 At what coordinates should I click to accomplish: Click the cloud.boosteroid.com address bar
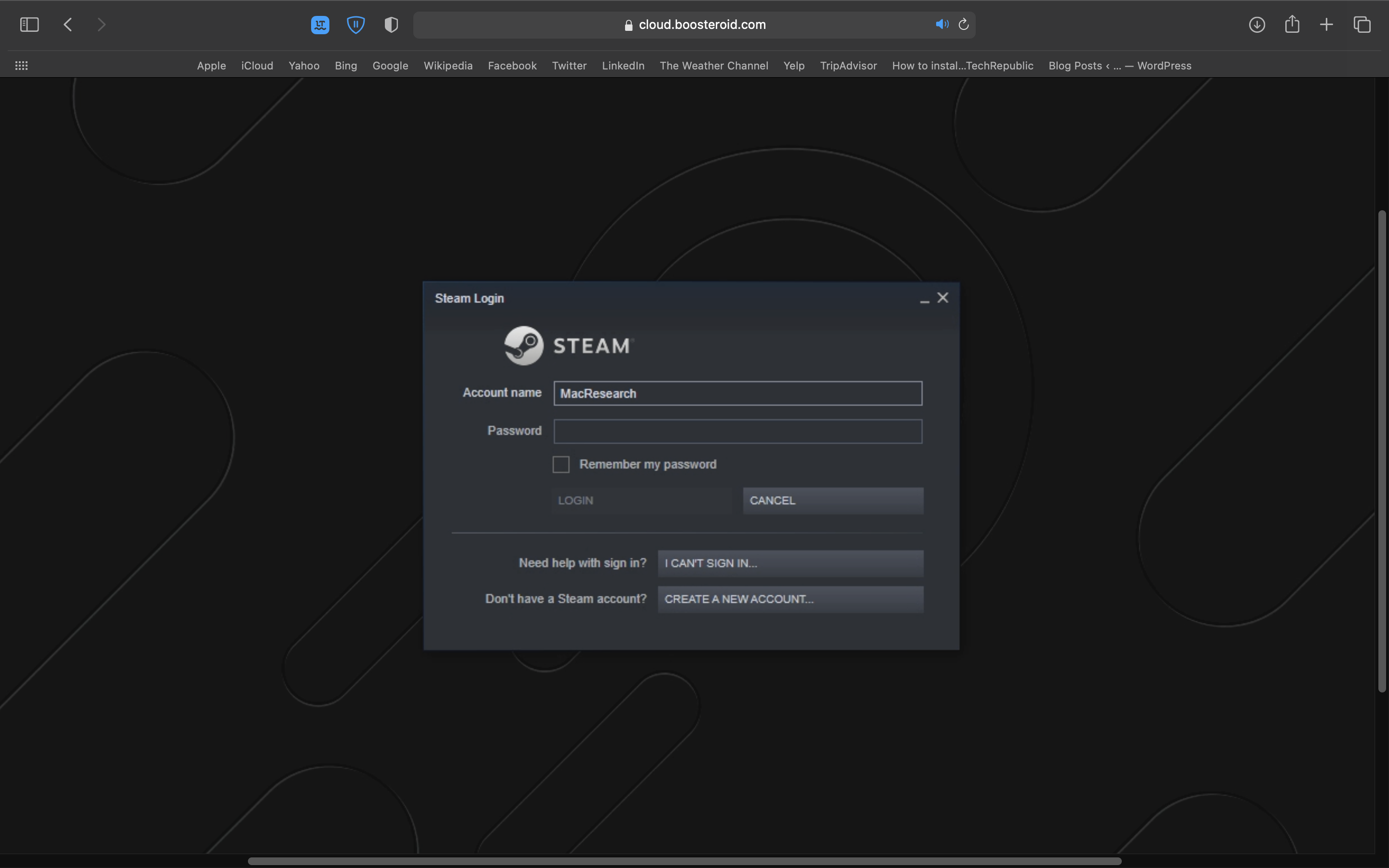[694, 25]
